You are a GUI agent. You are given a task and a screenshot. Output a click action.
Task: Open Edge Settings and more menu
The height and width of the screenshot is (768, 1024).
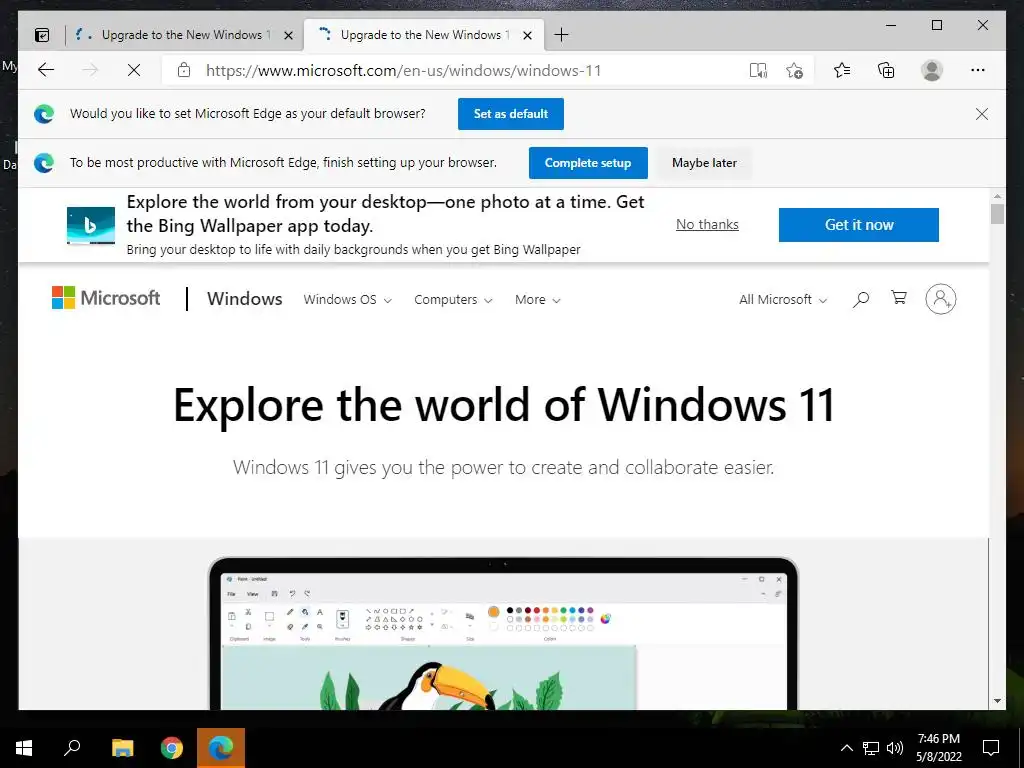978,70
